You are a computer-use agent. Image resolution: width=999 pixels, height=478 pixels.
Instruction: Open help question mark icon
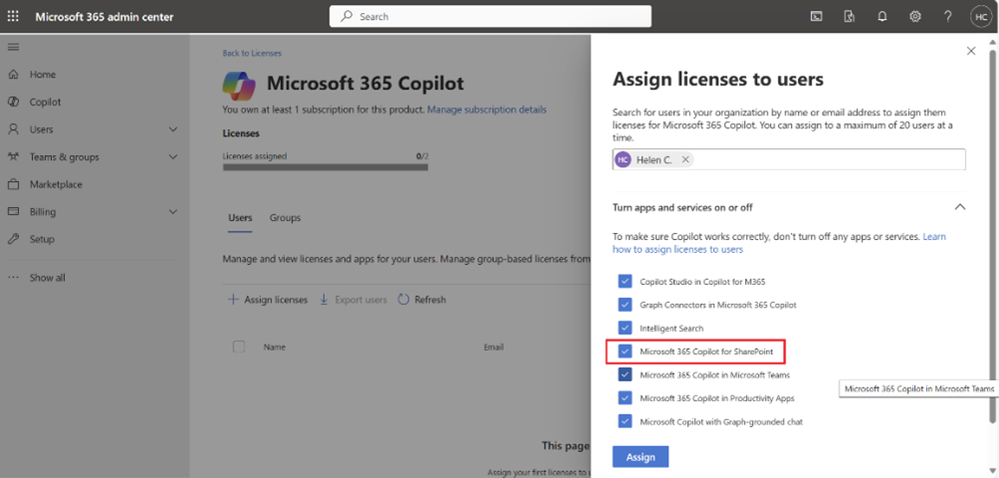(x=948, y=17)
